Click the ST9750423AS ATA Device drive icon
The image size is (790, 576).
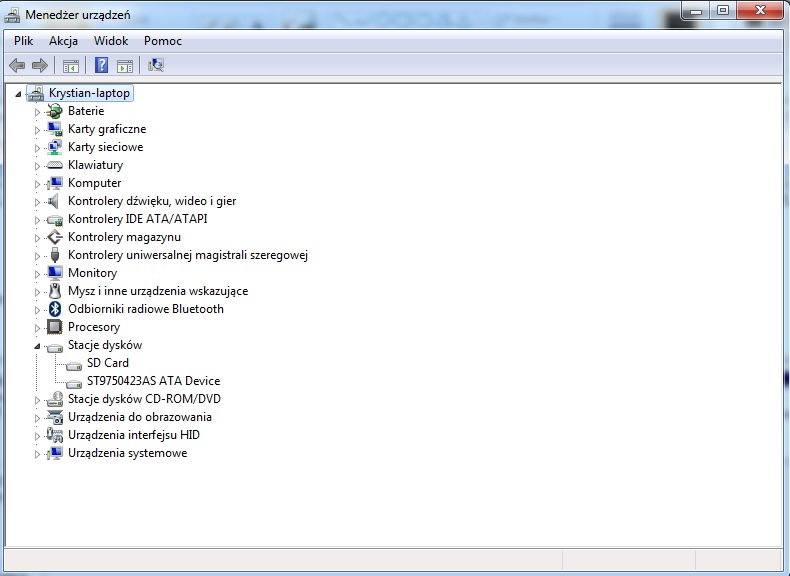pos(74,383)
